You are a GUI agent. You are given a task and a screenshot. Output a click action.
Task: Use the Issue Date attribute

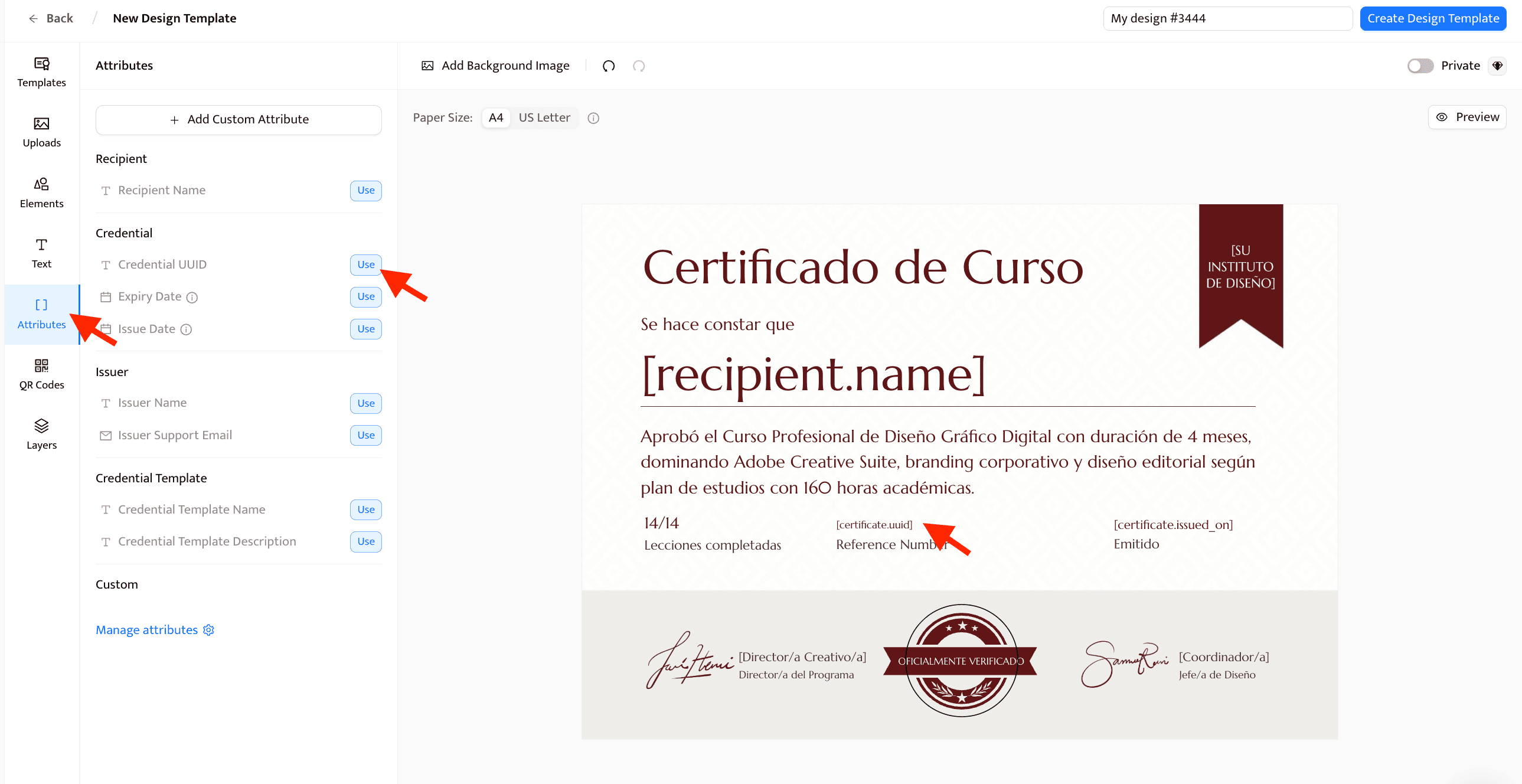365,329
